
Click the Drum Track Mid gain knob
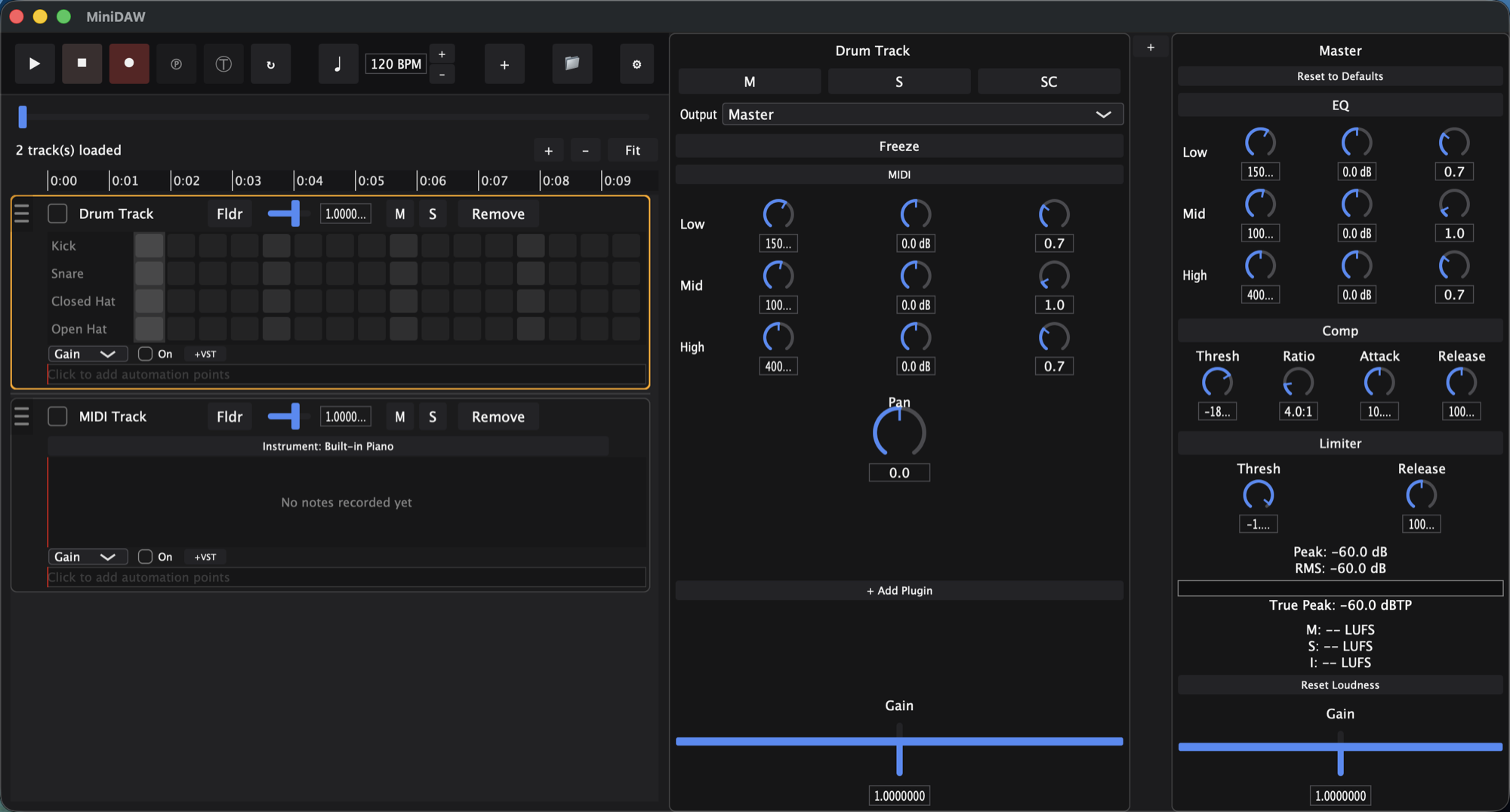(916, 276)
